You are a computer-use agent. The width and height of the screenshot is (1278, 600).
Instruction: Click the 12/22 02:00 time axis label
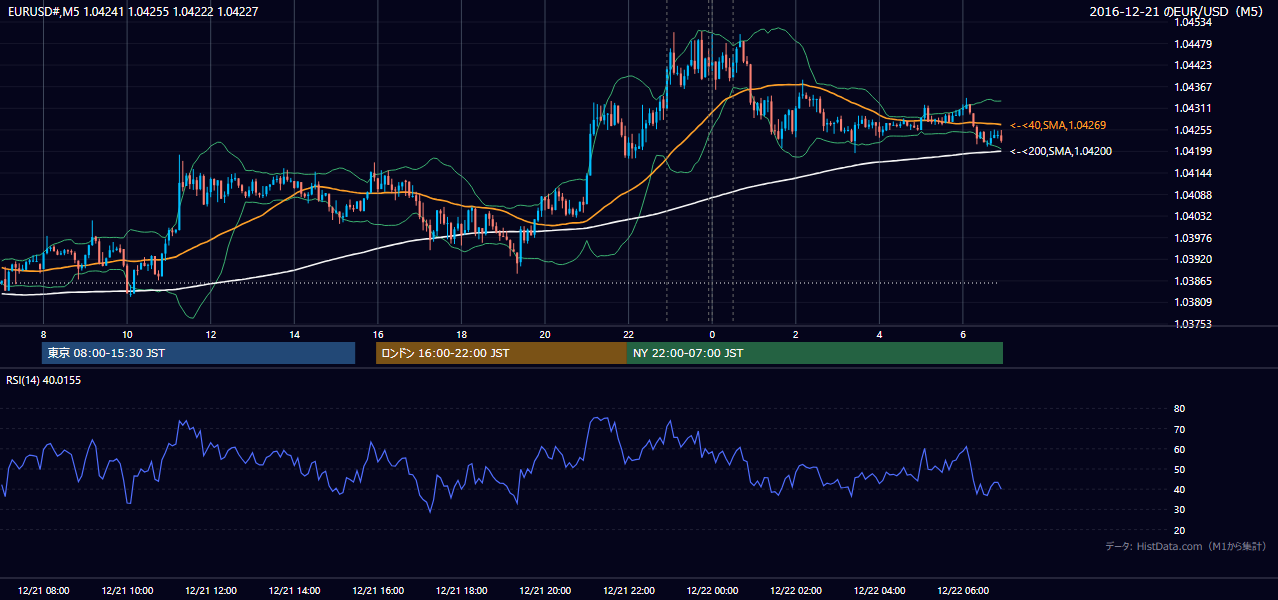click(x=796, y=591)
